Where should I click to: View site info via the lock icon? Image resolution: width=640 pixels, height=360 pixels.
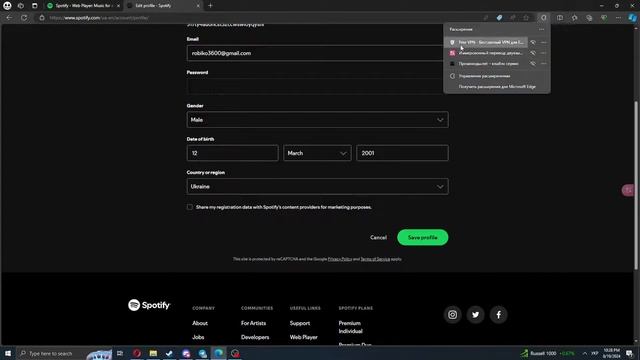point(42,18)
